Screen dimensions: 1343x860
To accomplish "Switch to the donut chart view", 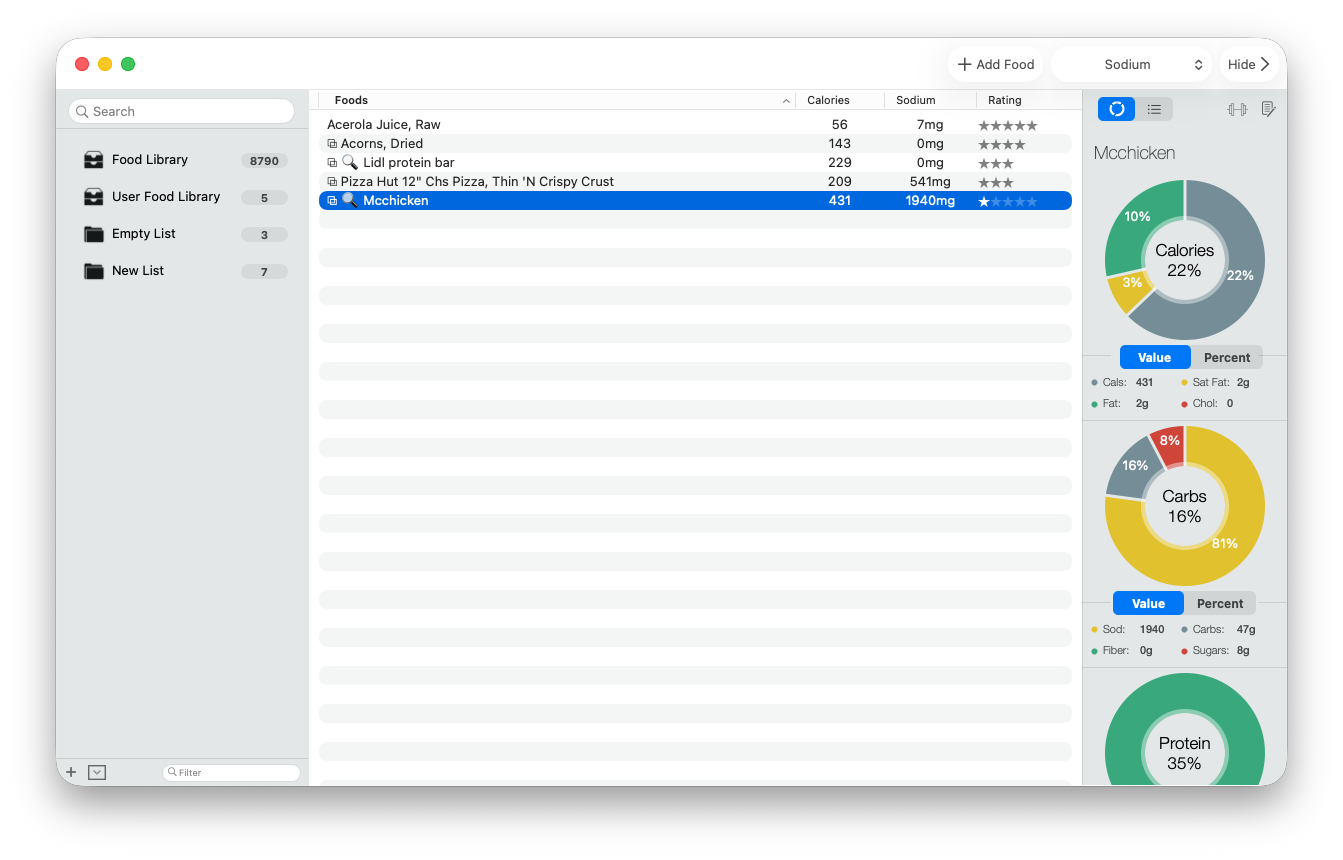I will (1116, 109).
